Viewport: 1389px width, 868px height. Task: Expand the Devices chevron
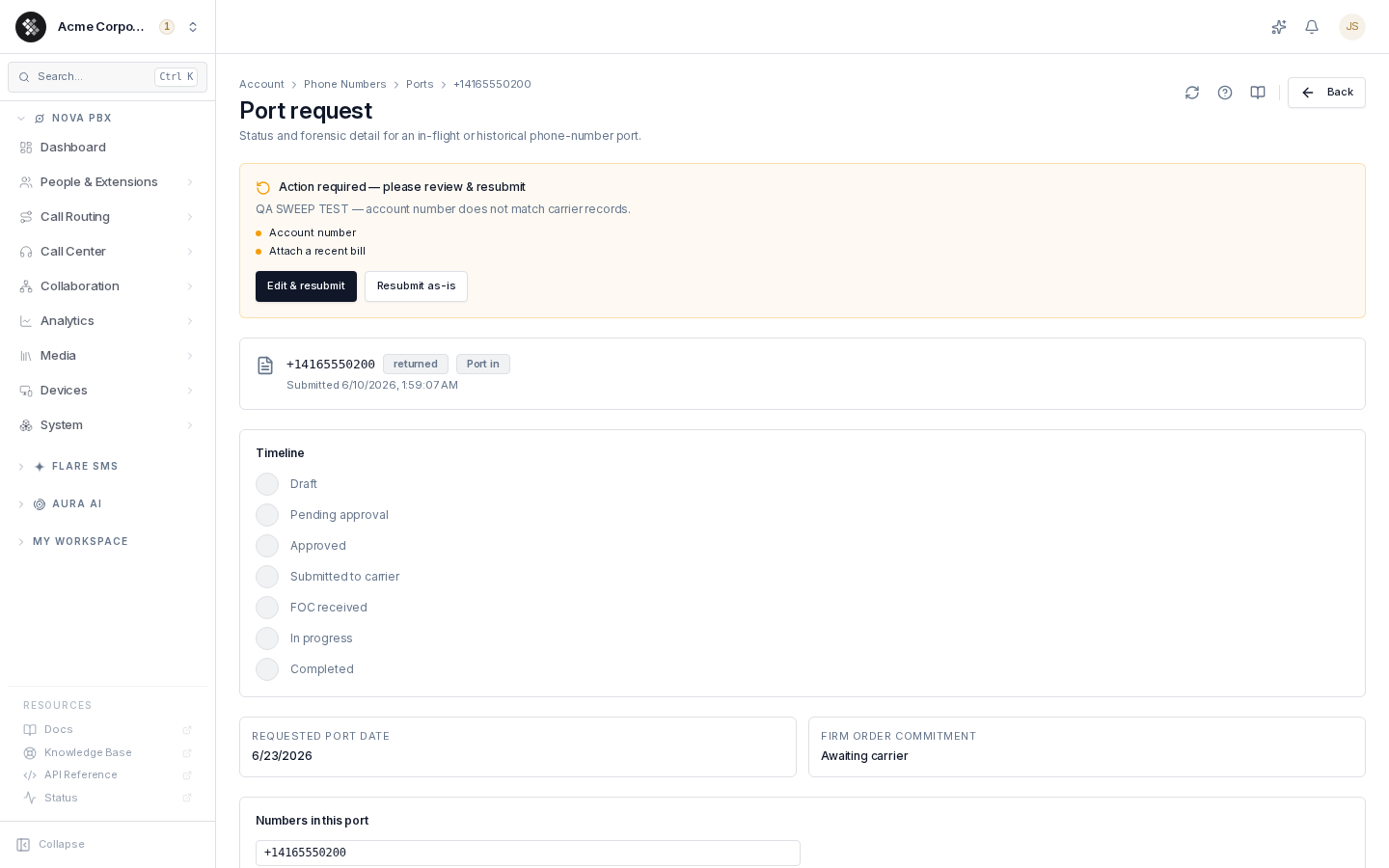[190, 391]
